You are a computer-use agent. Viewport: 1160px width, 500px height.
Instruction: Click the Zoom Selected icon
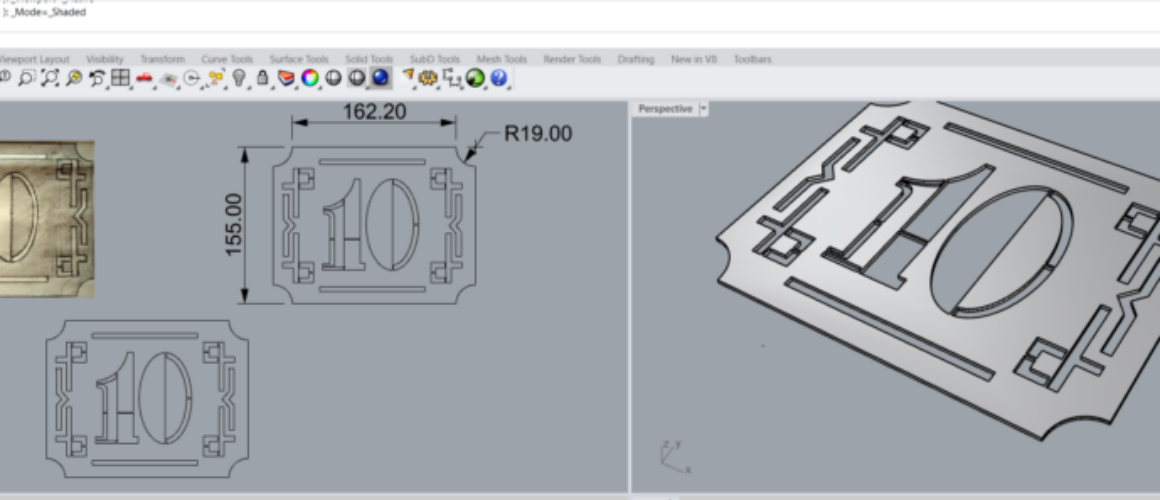[74, 78]
